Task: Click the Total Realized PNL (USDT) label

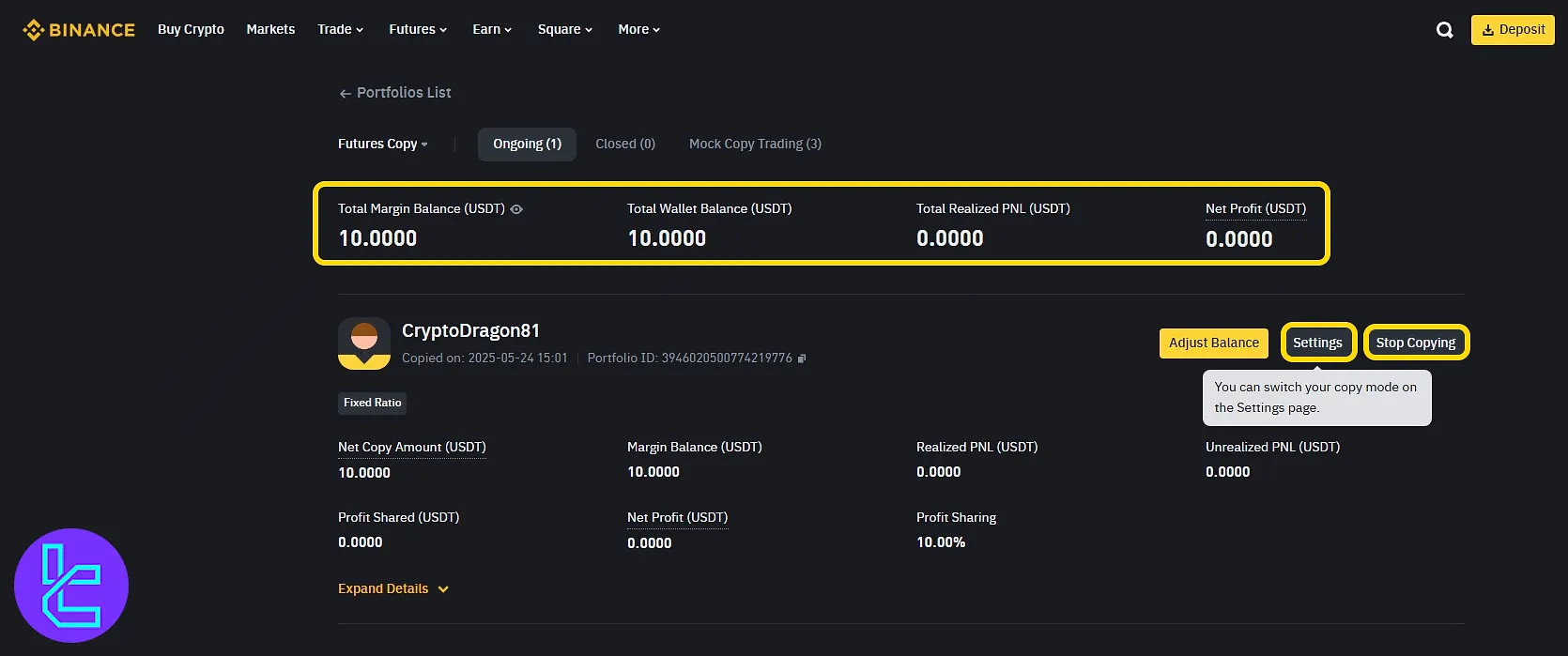Action: point(993,209)
